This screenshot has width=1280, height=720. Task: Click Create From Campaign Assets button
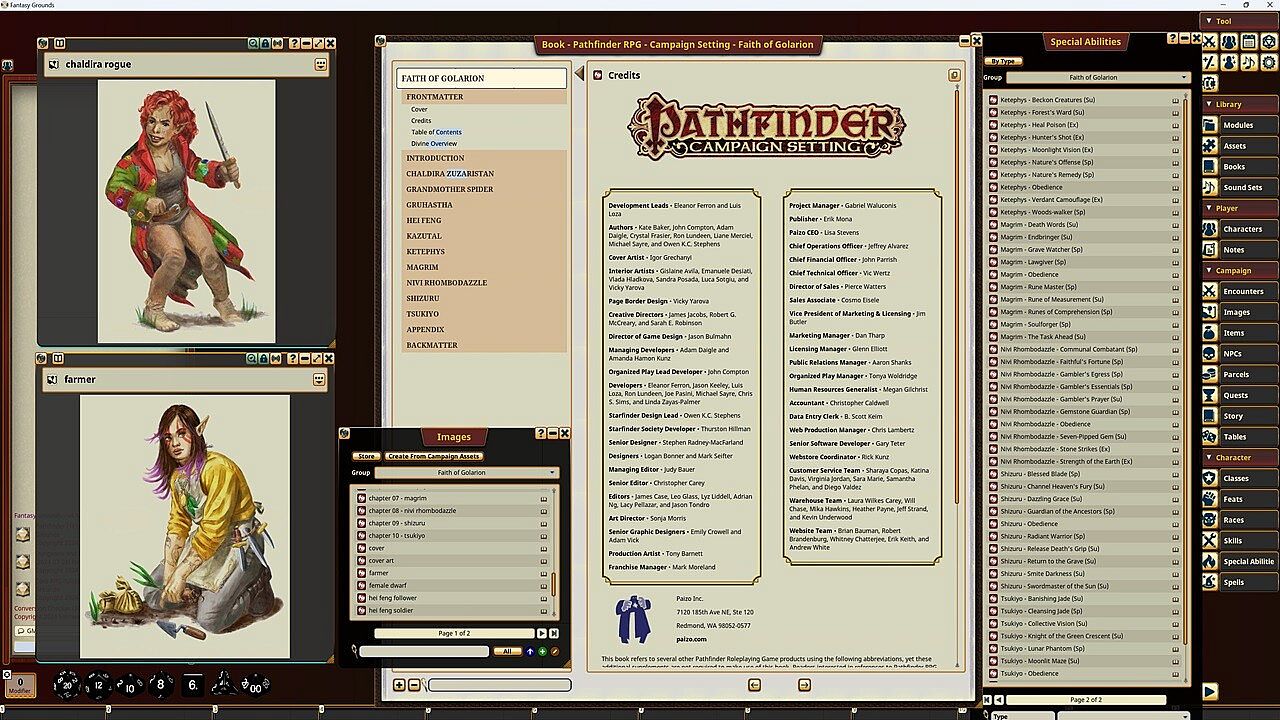coord(434,456)
